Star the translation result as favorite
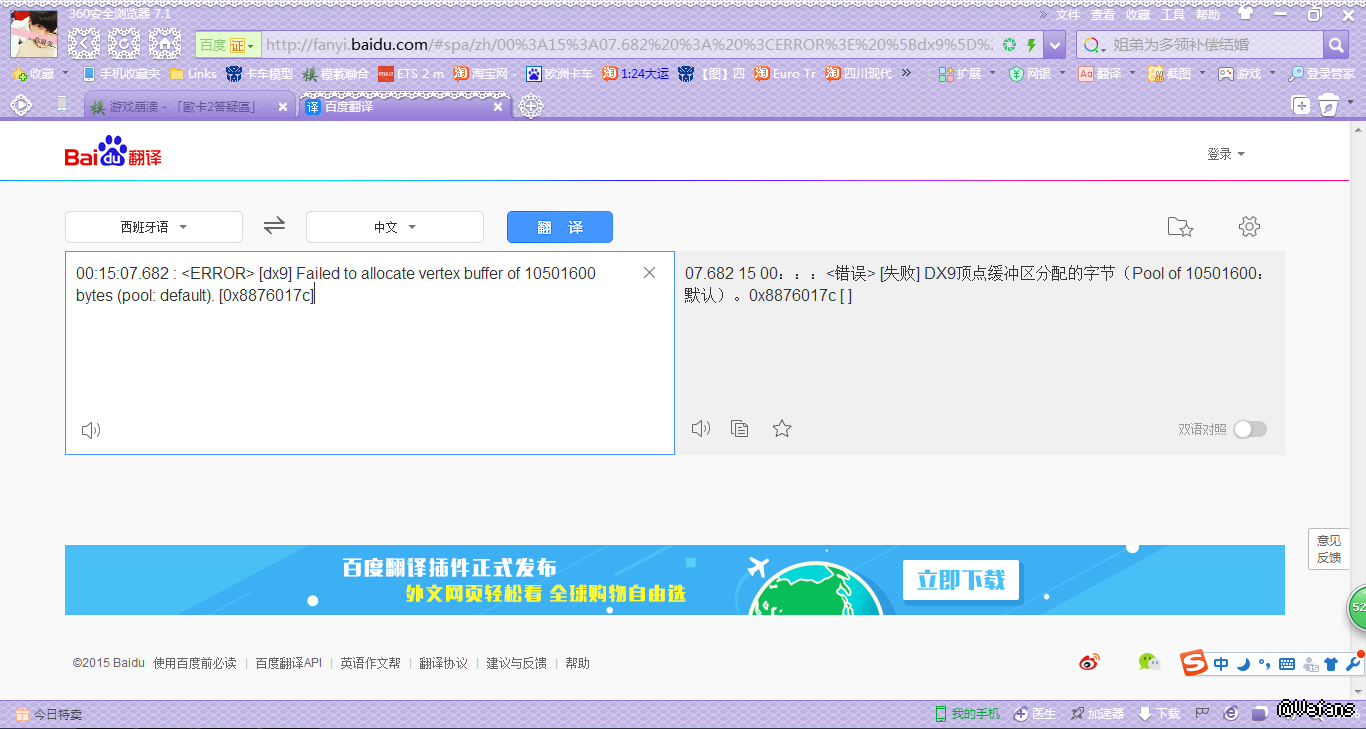 pos(782,429)
